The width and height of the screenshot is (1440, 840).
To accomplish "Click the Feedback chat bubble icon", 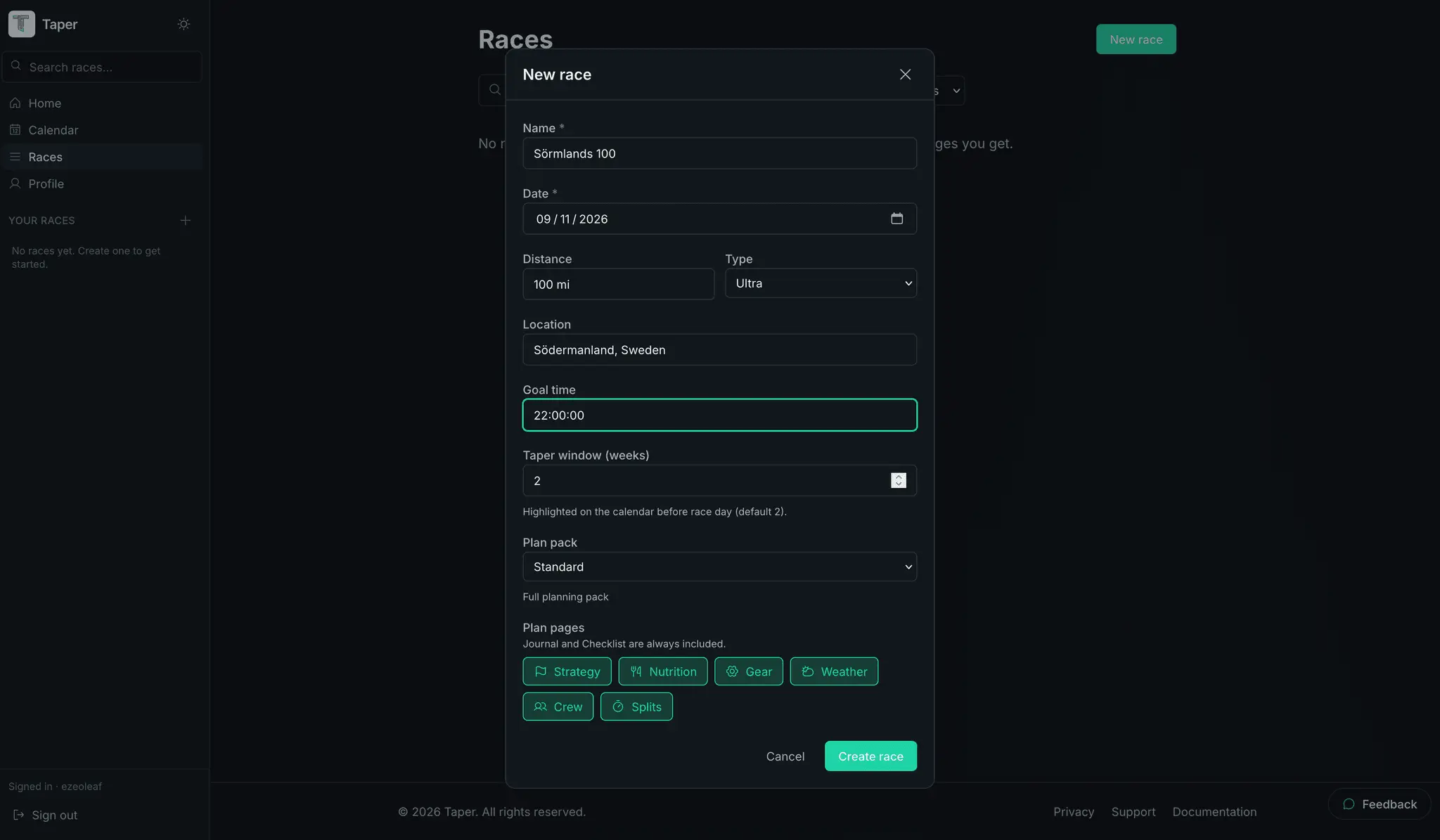I will pos(1349,804).
